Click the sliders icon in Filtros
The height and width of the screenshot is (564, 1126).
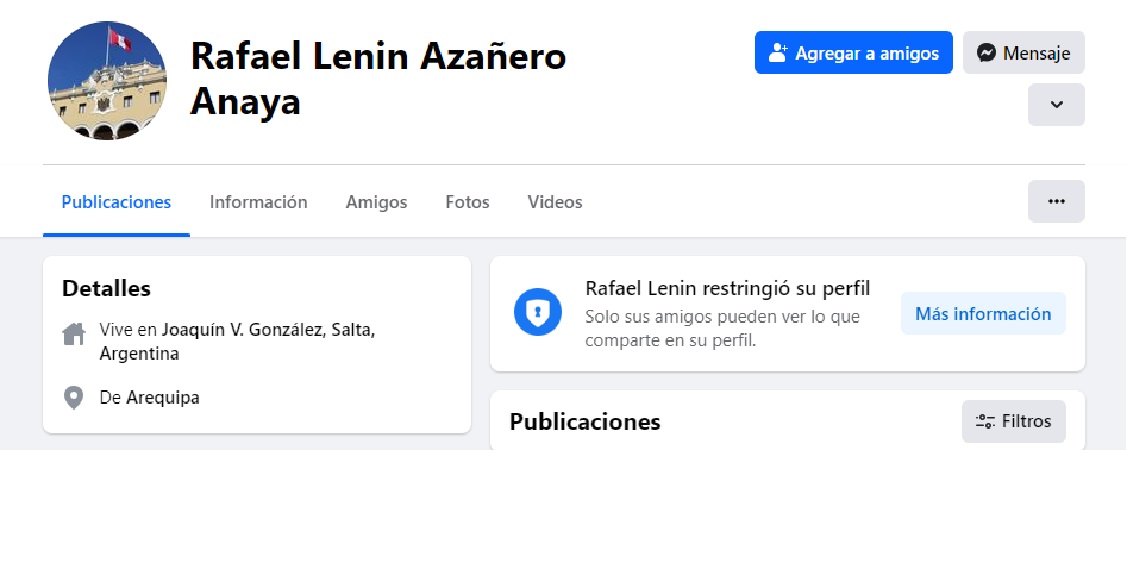click(985, 421)
